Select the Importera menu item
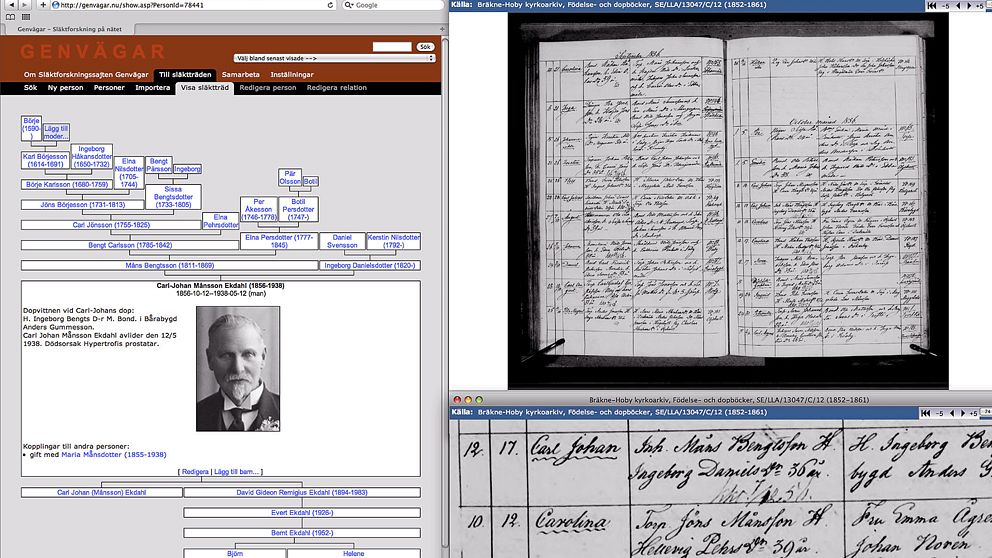This screenshot has width=992, height=558. tap(153, 88)
